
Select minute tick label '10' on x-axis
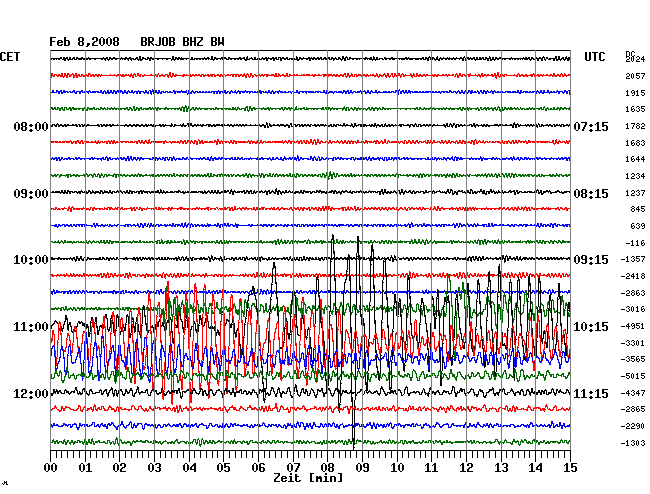coord(397,468)
